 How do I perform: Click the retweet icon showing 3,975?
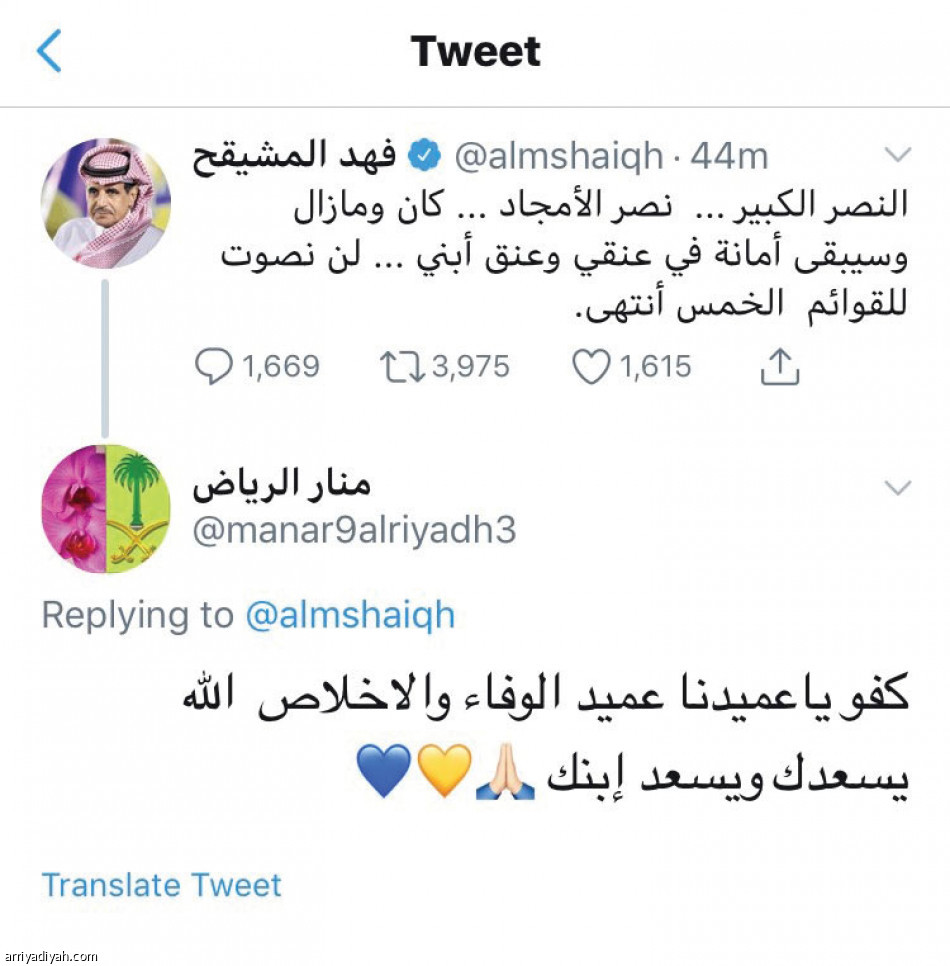[x=404, y=366]
